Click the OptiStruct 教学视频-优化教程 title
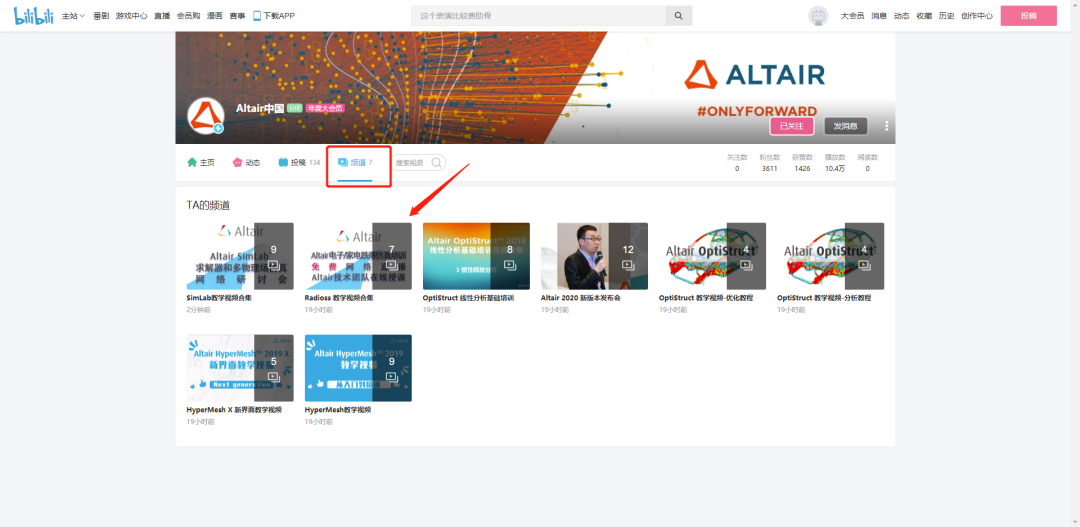This screenshot has height=527, width=1080. tap(706, 298)
